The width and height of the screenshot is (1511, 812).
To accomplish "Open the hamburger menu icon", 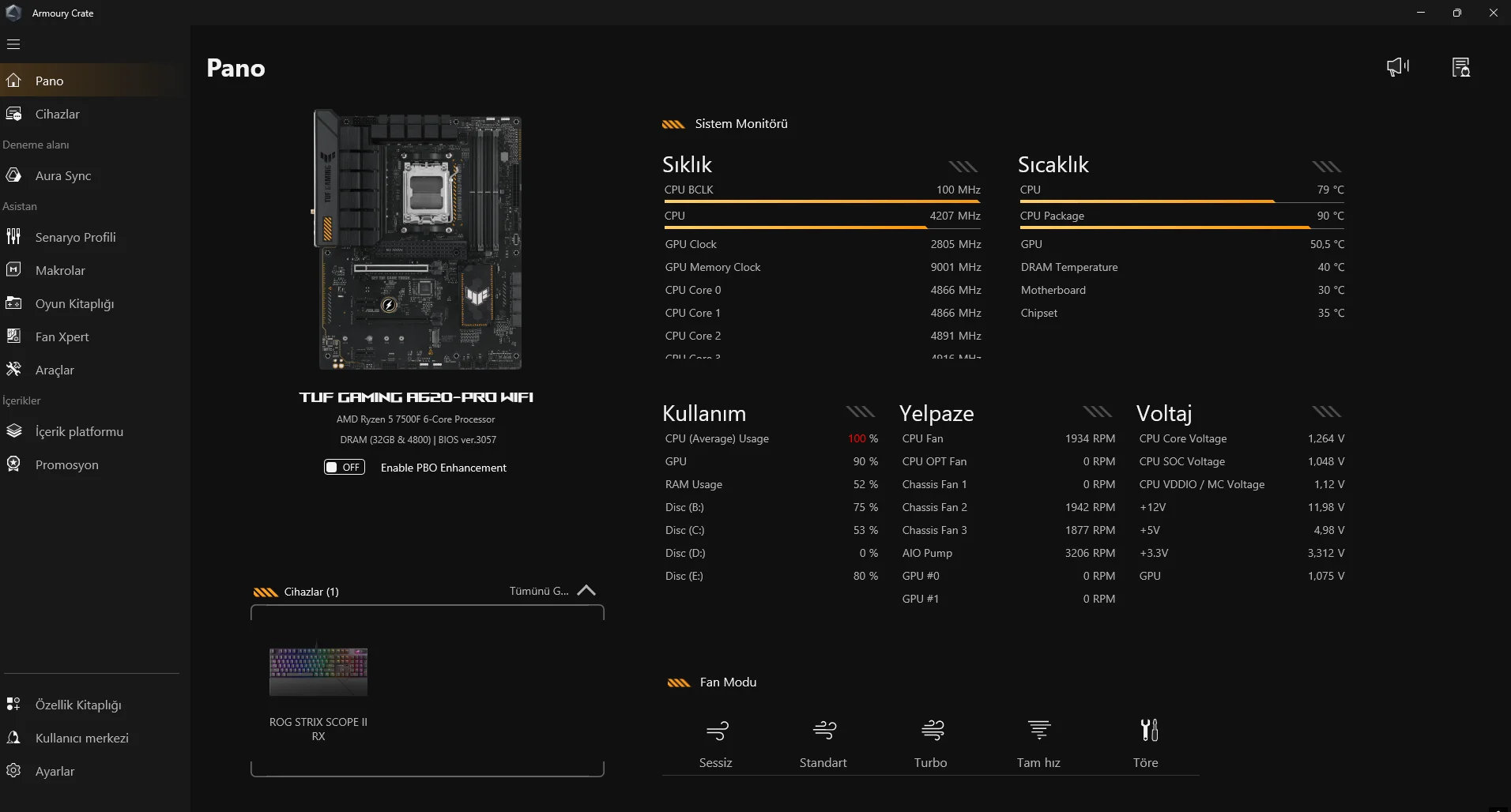I will 13,44.
